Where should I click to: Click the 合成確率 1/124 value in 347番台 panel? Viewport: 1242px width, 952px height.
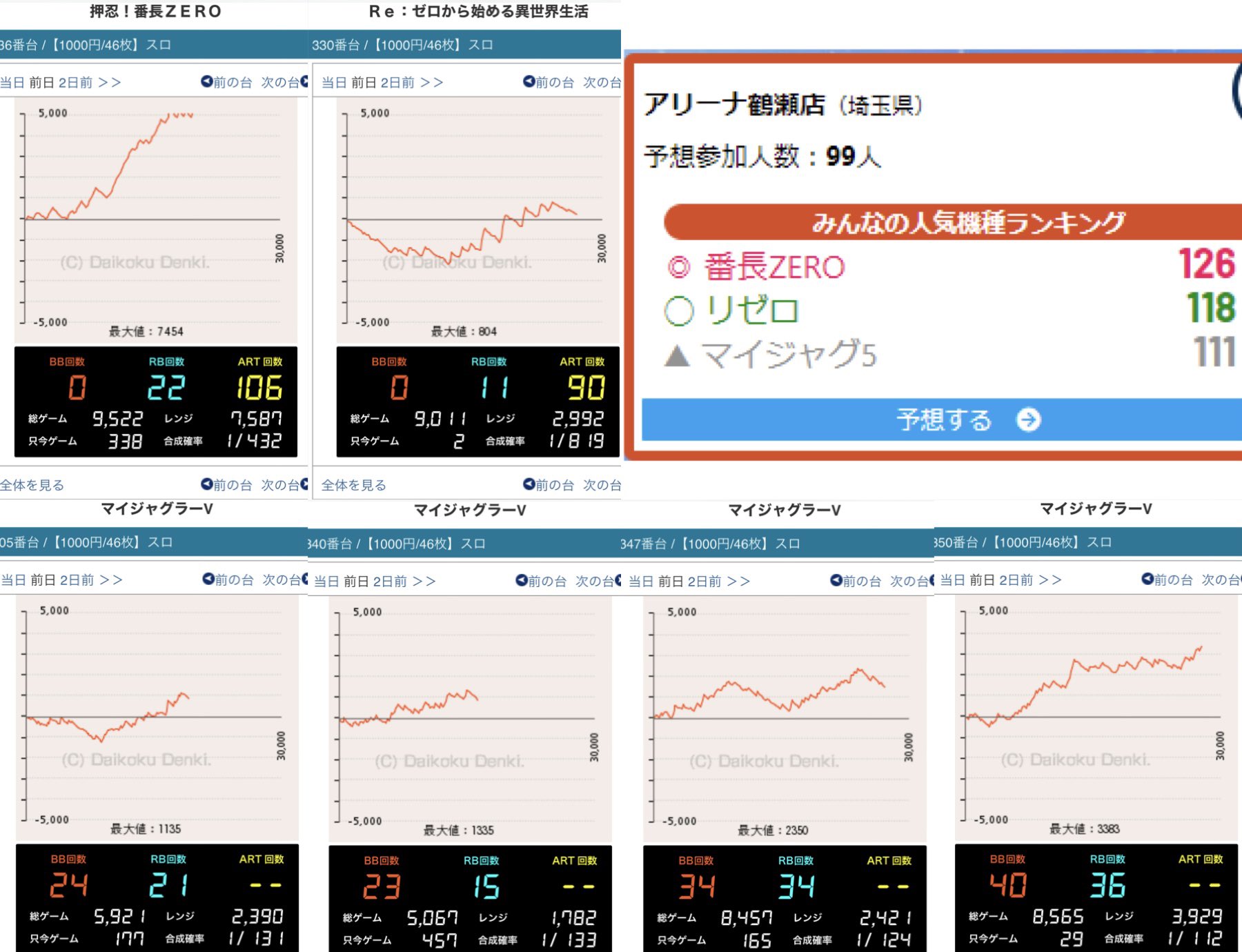tap(884, 940)
